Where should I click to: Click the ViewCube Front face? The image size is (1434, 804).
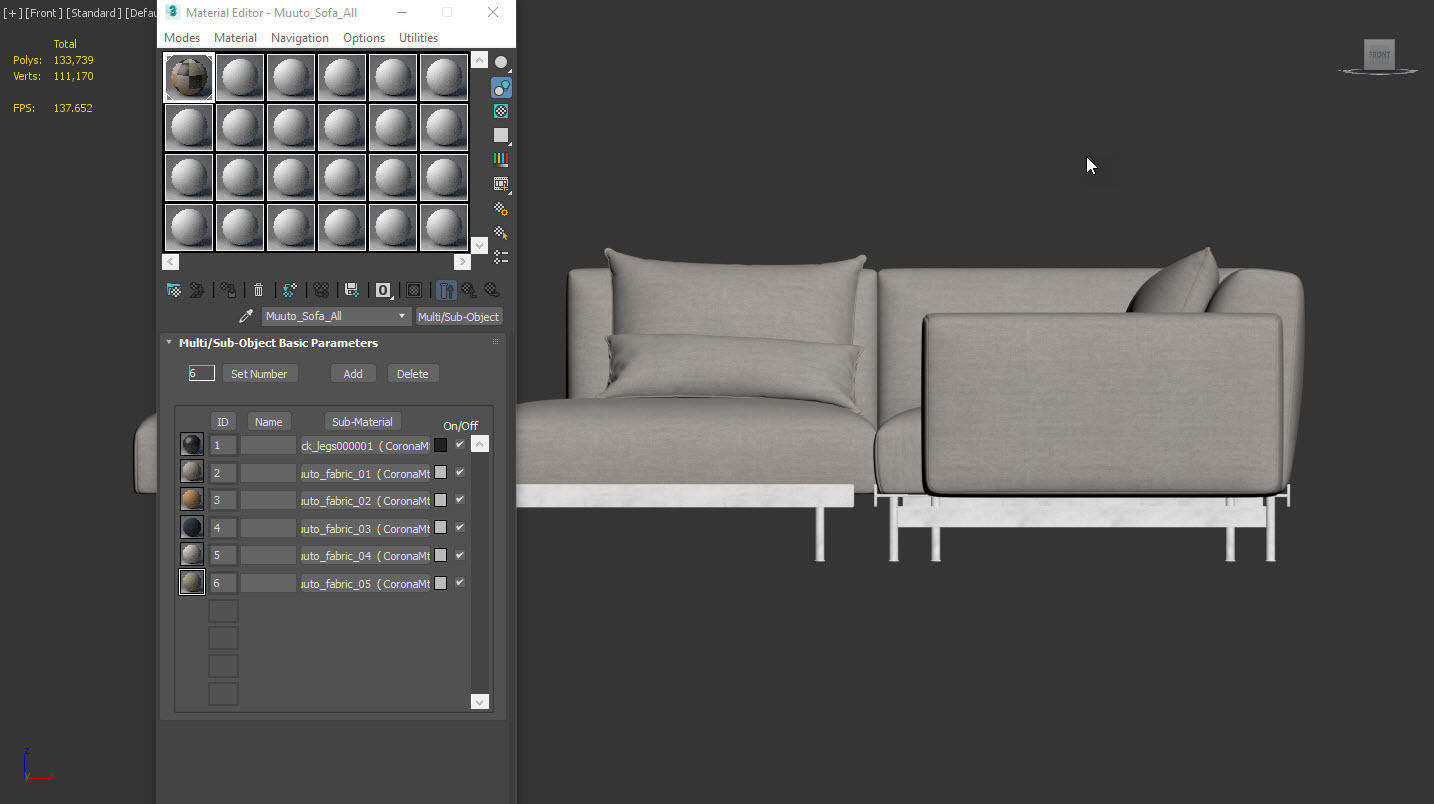pyautogui.click(x=1379, y=54)
